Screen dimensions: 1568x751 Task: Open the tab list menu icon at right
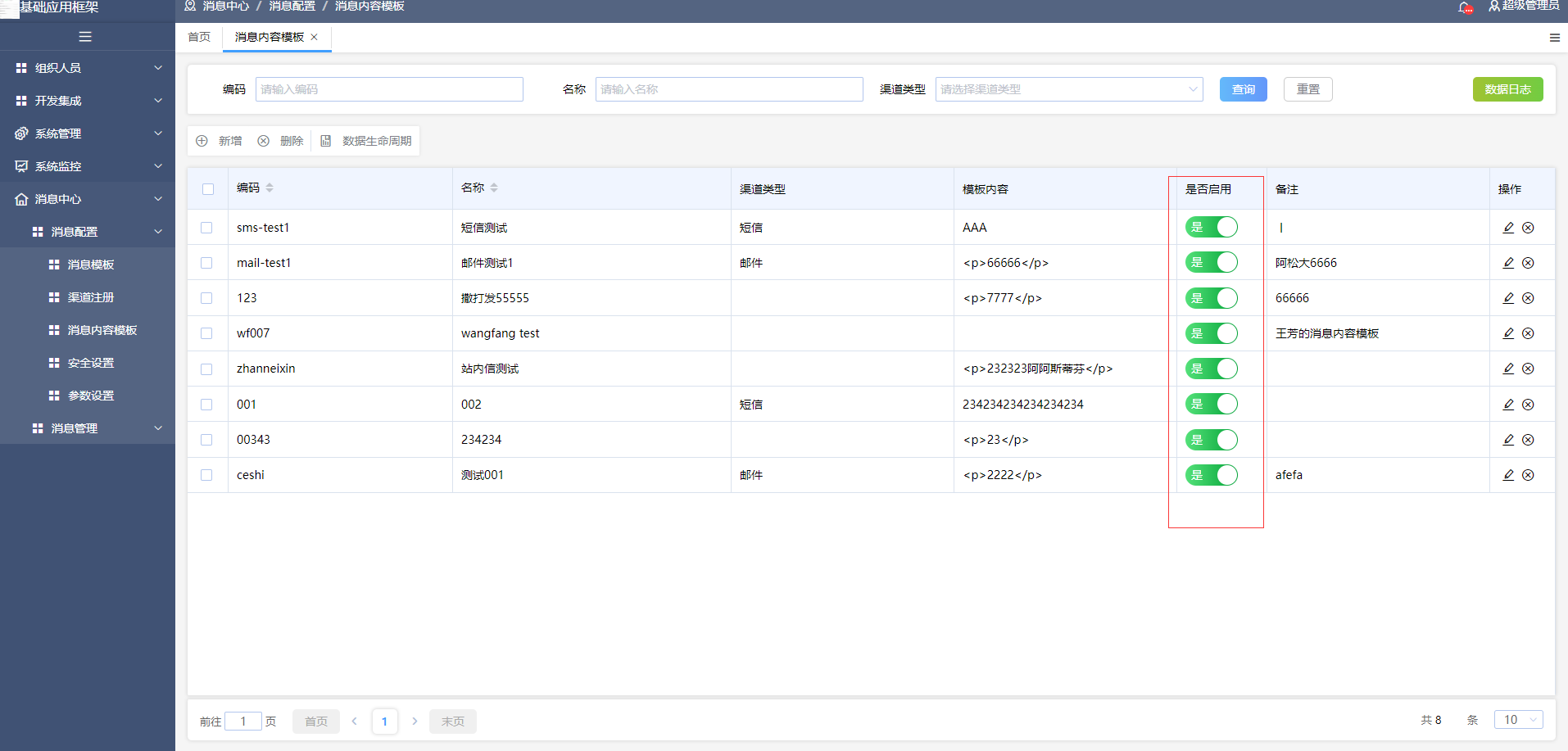point(1554,38)
